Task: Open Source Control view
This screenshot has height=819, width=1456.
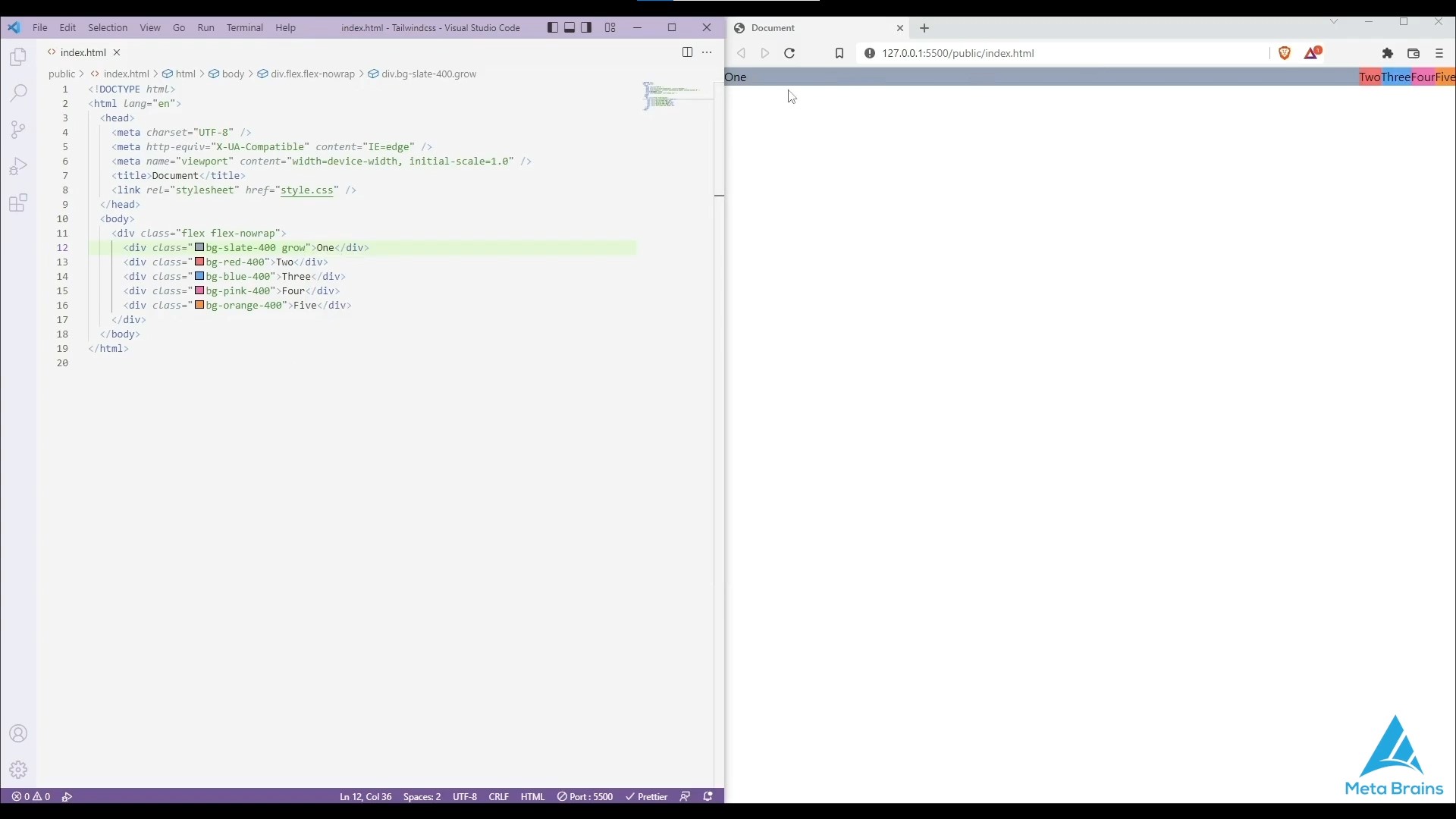Action: point(17,129)
